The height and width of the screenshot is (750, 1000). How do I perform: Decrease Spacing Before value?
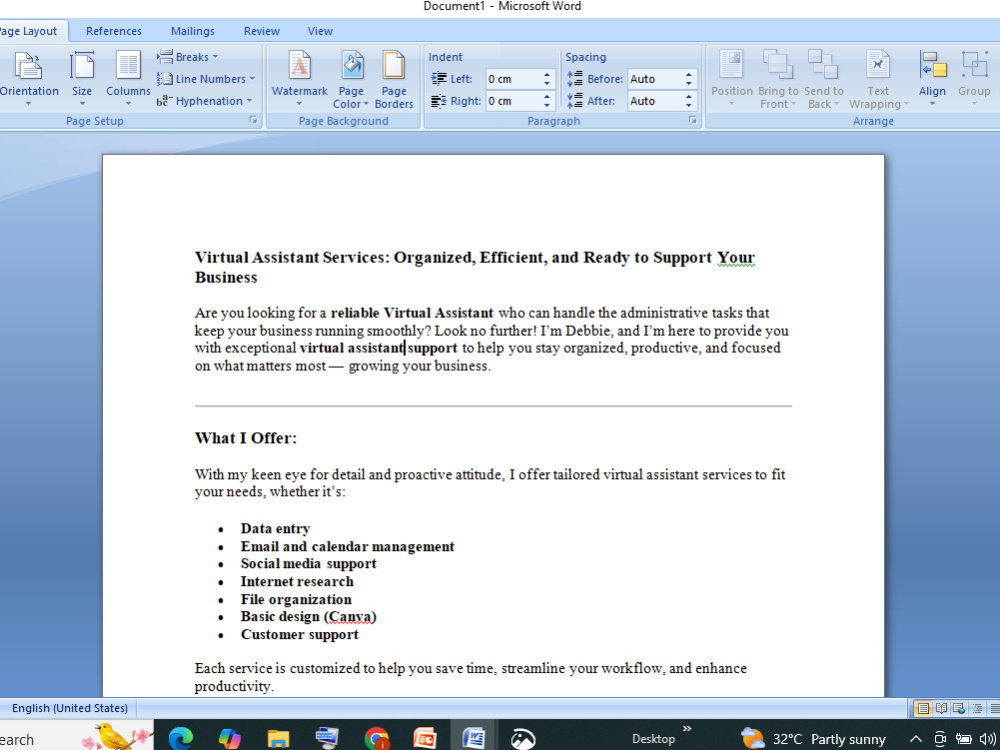pos(689,84)
